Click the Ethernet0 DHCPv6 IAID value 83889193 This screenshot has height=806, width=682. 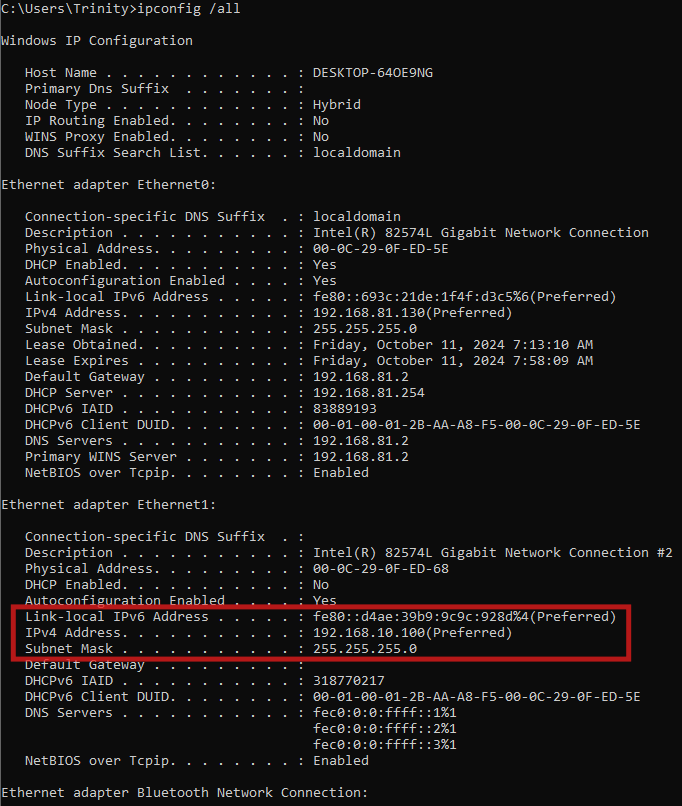click(345, 409)
